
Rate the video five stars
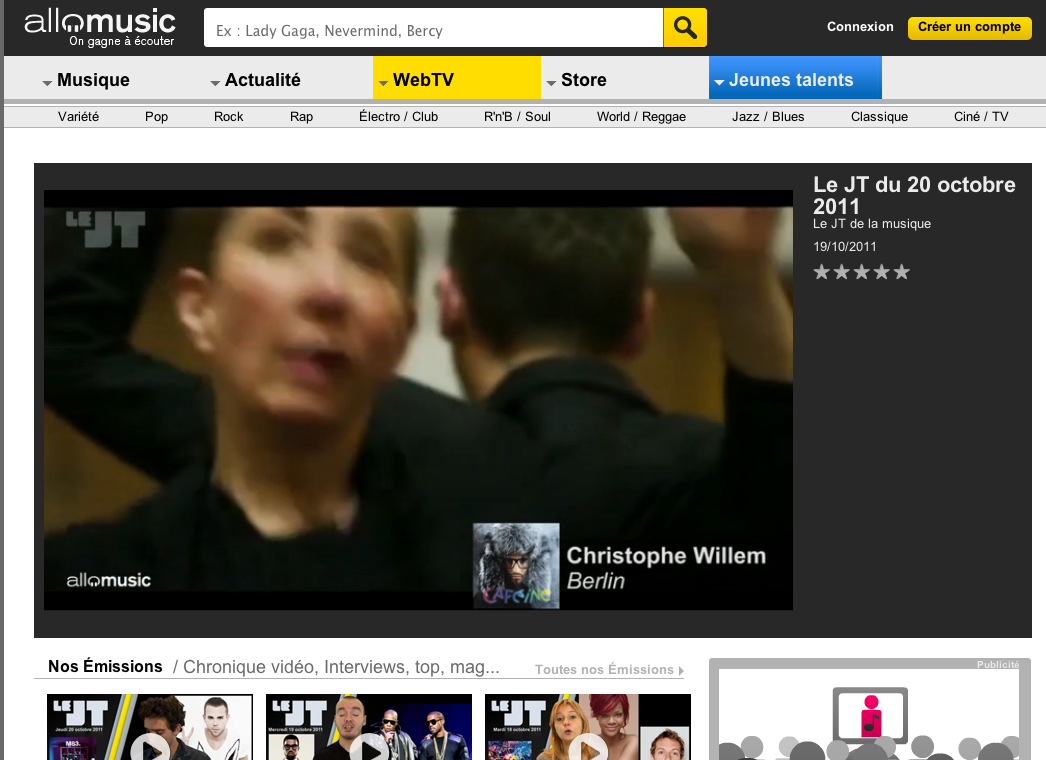(902, 272)
